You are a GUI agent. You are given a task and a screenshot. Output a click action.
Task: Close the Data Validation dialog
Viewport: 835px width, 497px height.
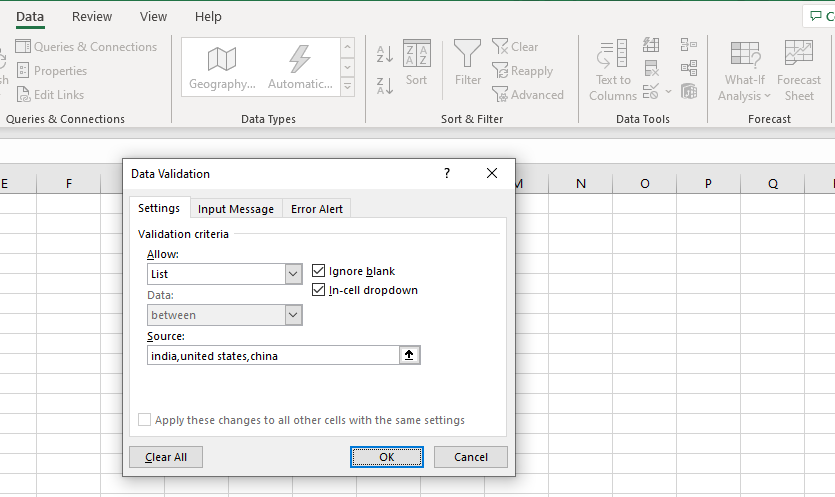[x=492, y=173]
